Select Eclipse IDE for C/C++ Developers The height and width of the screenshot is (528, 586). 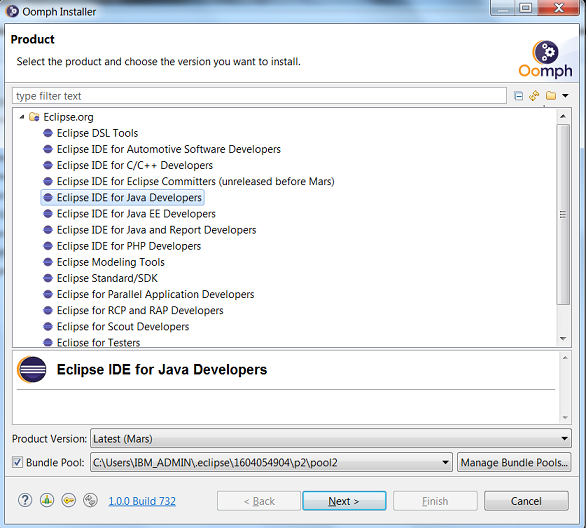[x=135, y=165]
